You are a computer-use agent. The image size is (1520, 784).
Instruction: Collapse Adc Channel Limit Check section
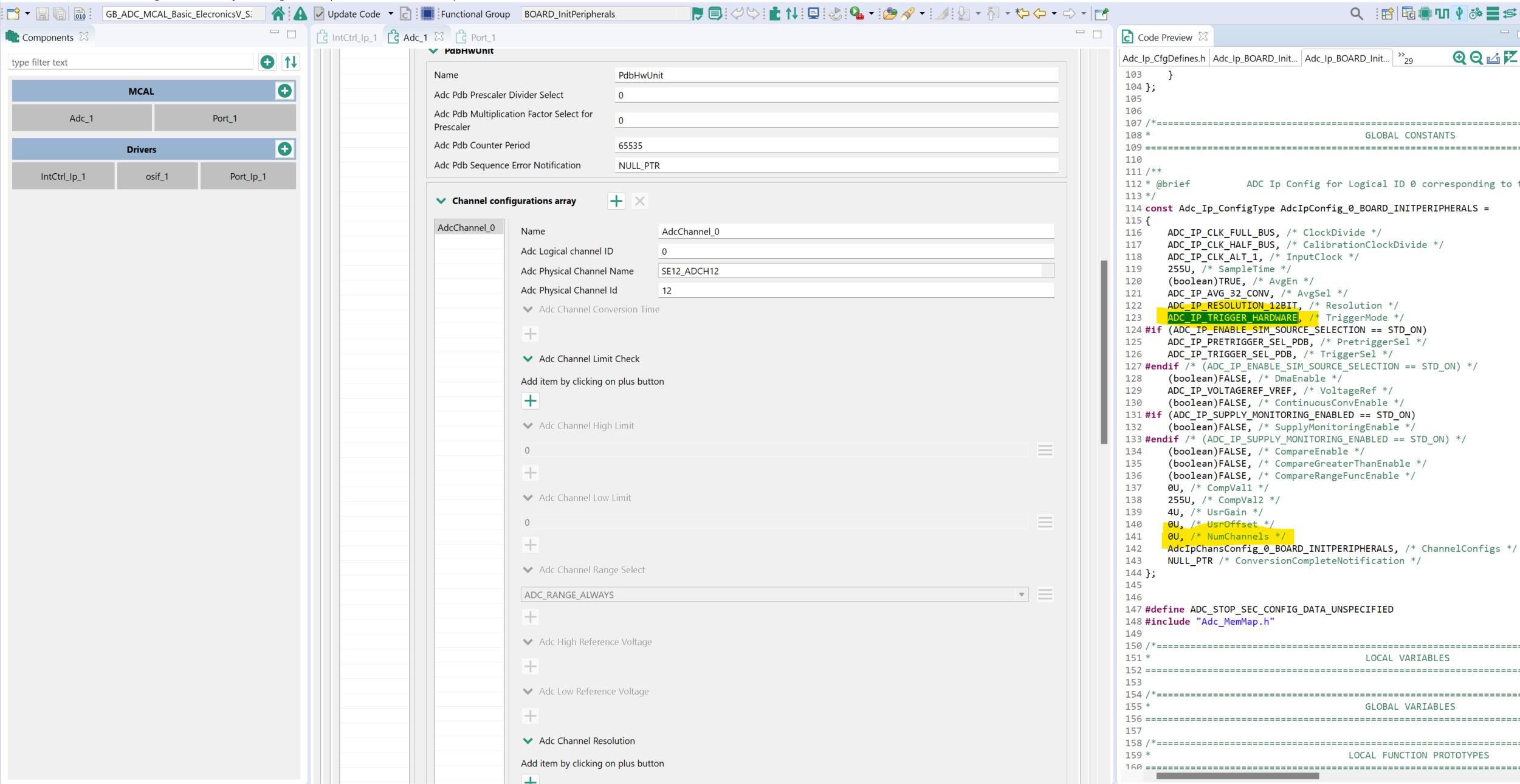point(528,359)
